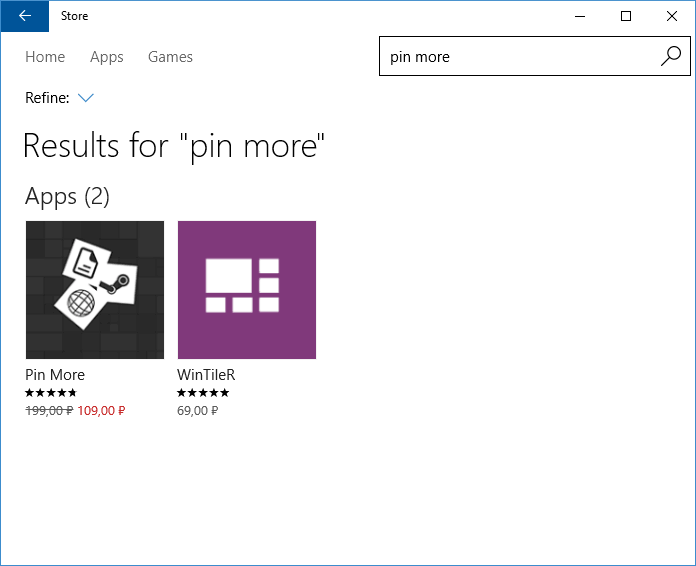Click the magnifier search icon
696x566 pixels.
coord(671,56)
